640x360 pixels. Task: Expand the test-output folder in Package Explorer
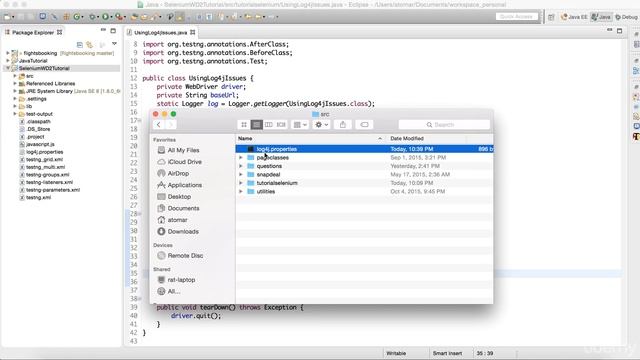15,114
